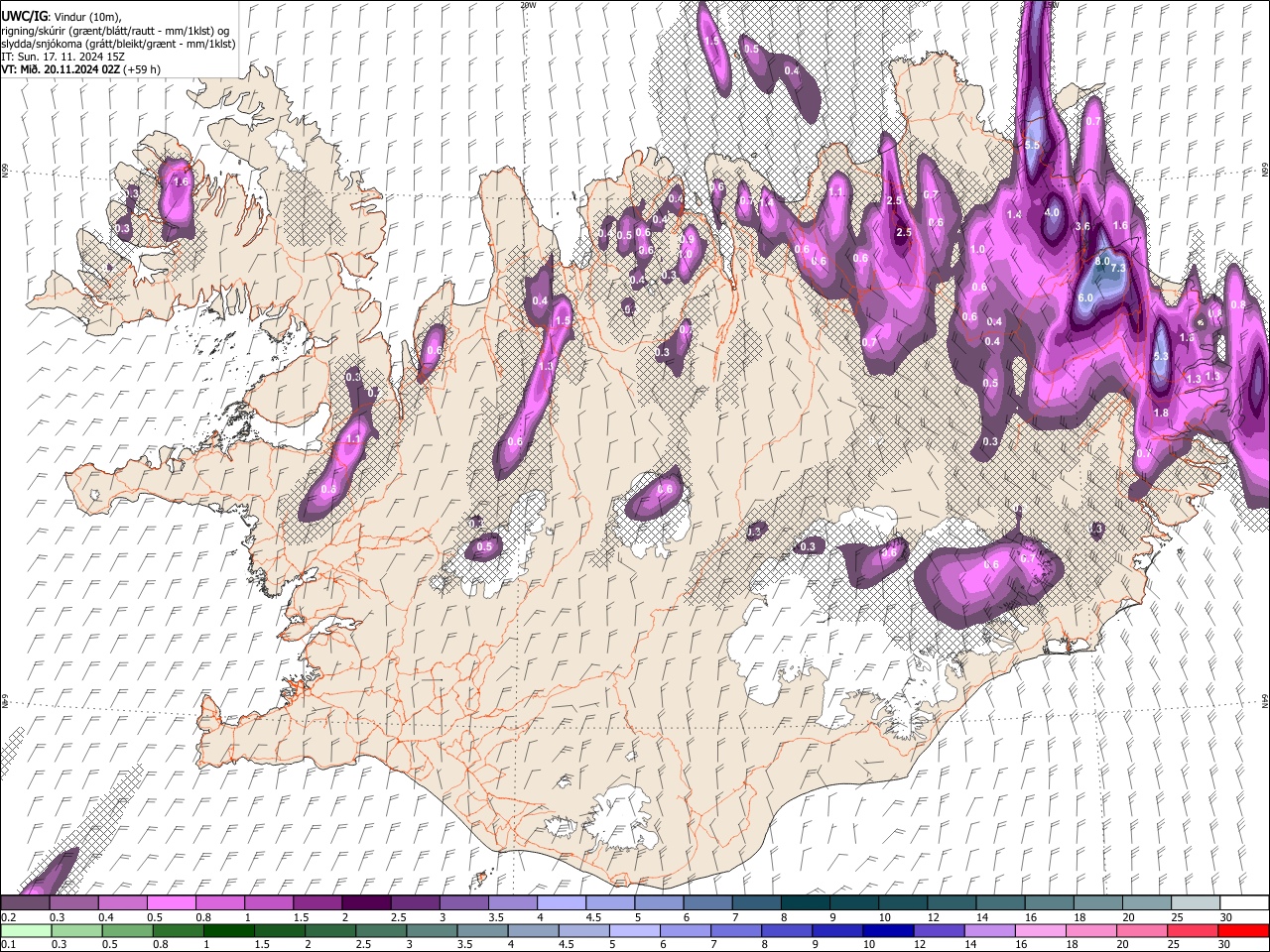Click top legend dark purple swatch between 2 and 2.5
1270x952 pixels.
[x=366, y=902]
